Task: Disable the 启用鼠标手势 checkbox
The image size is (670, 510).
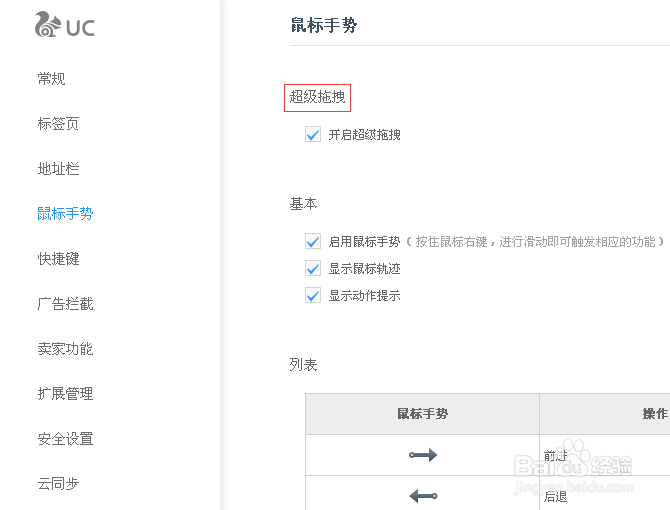Action: pyautogui.click(x=313, y=242)
